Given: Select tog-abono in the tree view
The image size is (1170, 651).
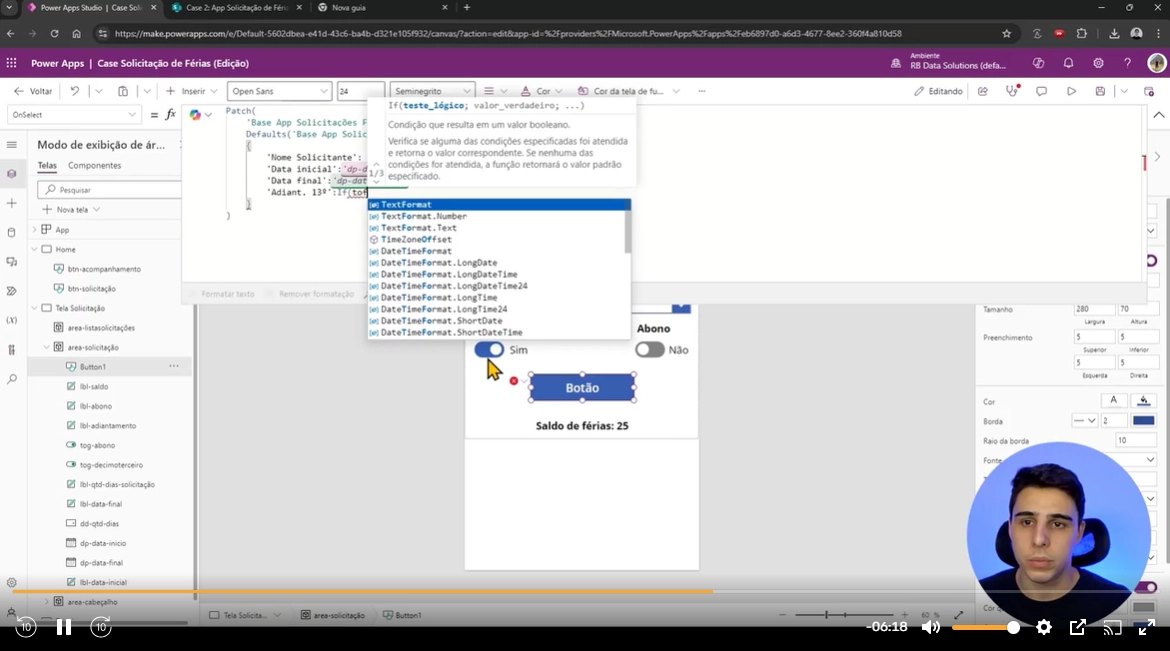Looking at the screenshot, I should point(97,445).
